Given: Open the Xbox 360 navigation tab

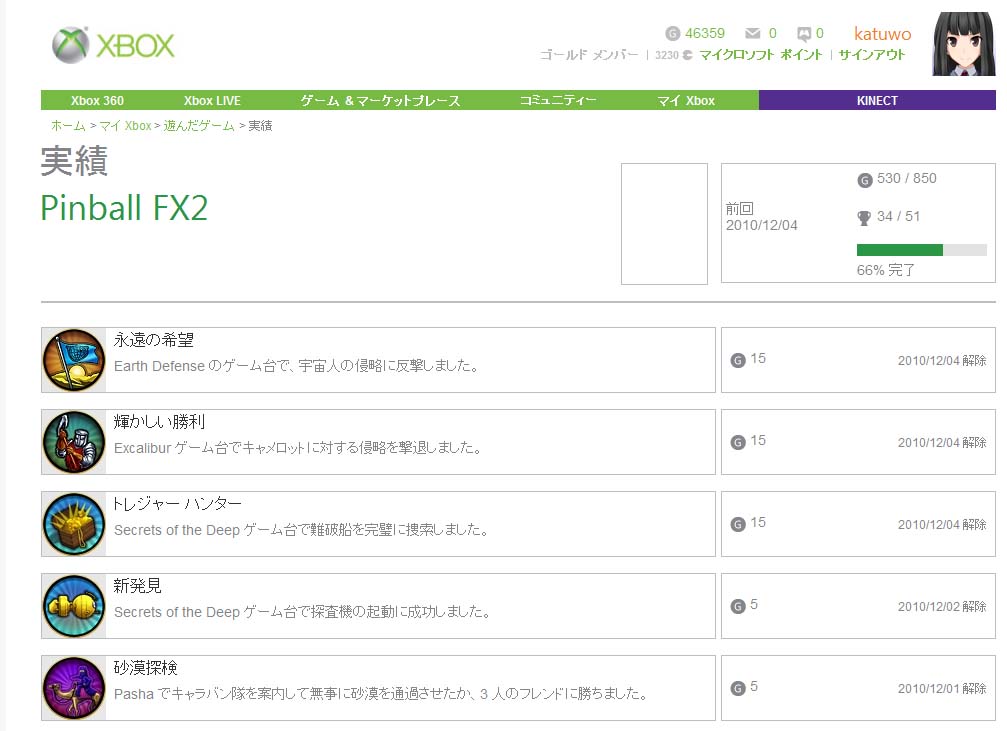Looking at the screenshot, I should [x=97, y=101].
